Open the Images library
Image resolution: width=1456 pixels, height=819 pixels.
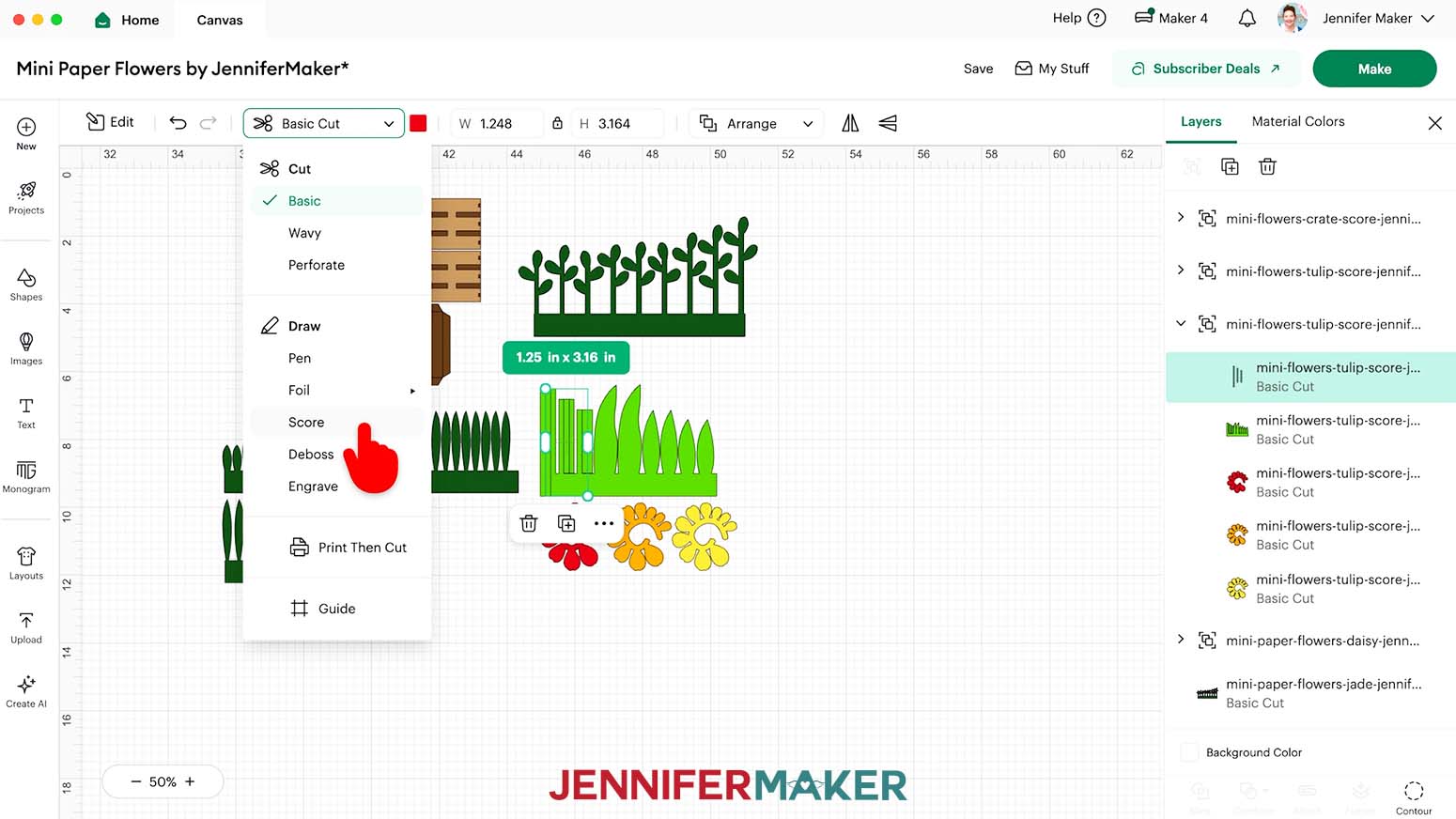point(26,348)
